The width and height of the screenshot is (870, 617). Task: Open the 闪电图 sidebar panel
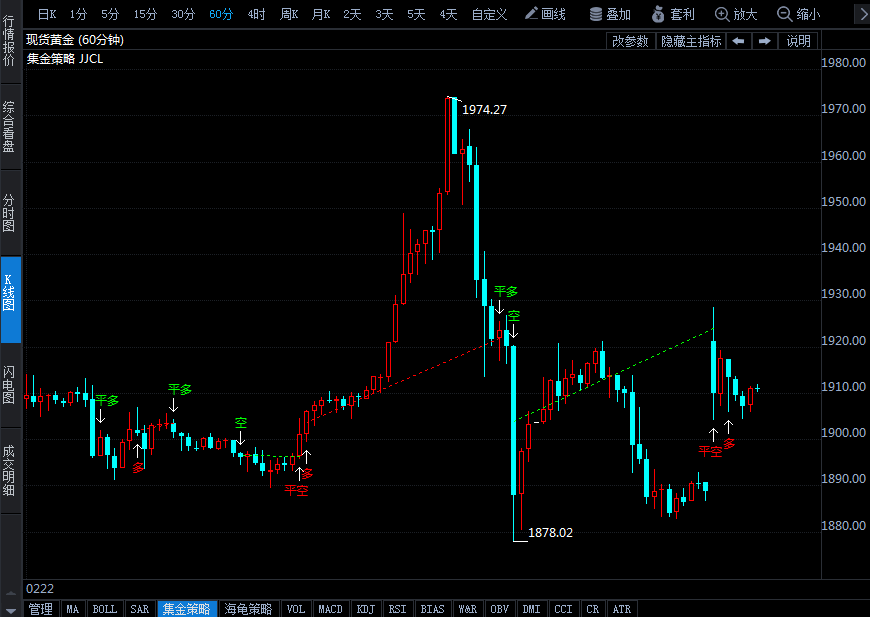(x=9, y=385)
